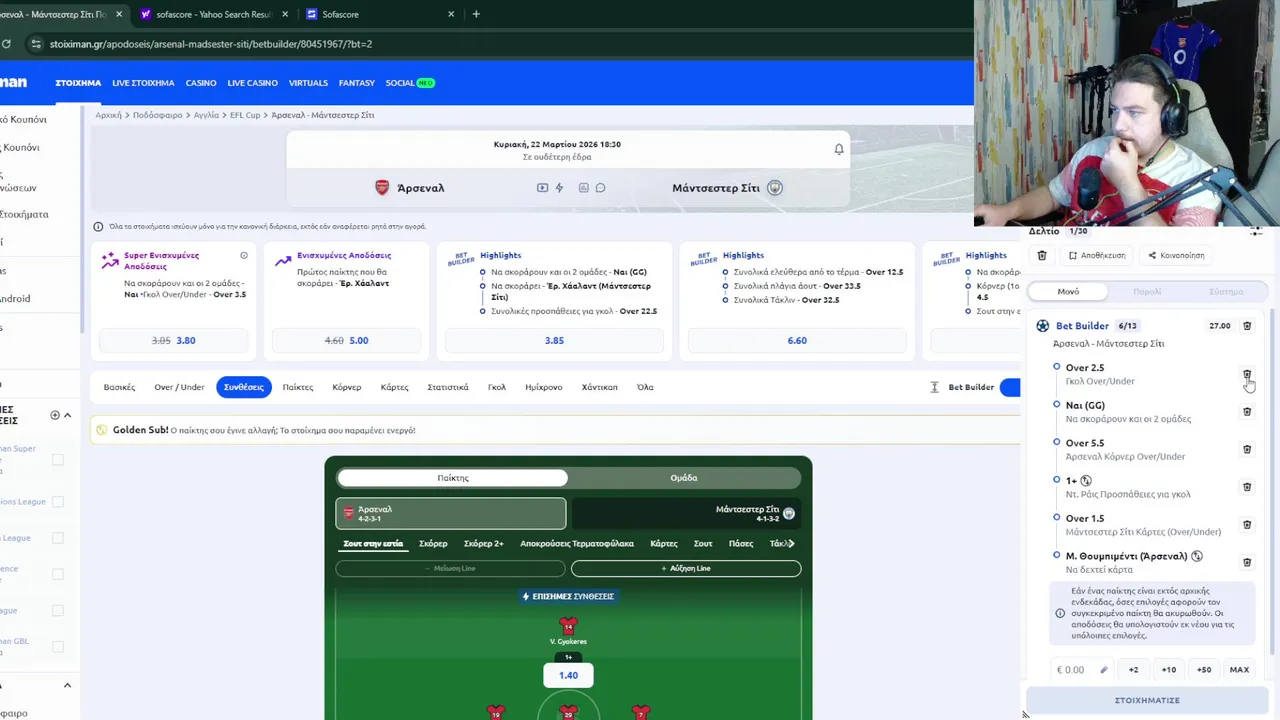
Task: Click the Αύξηση Line button
Action: pyautogui.click(x=686, y=568)
